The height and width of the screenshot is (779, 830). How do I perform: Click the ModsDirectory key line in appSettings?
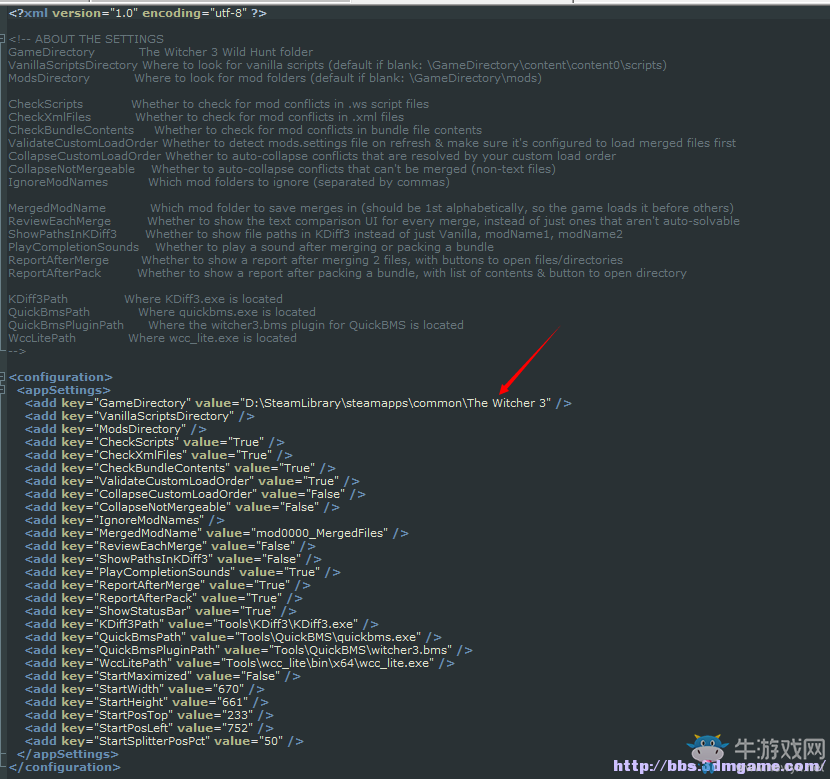116,429
